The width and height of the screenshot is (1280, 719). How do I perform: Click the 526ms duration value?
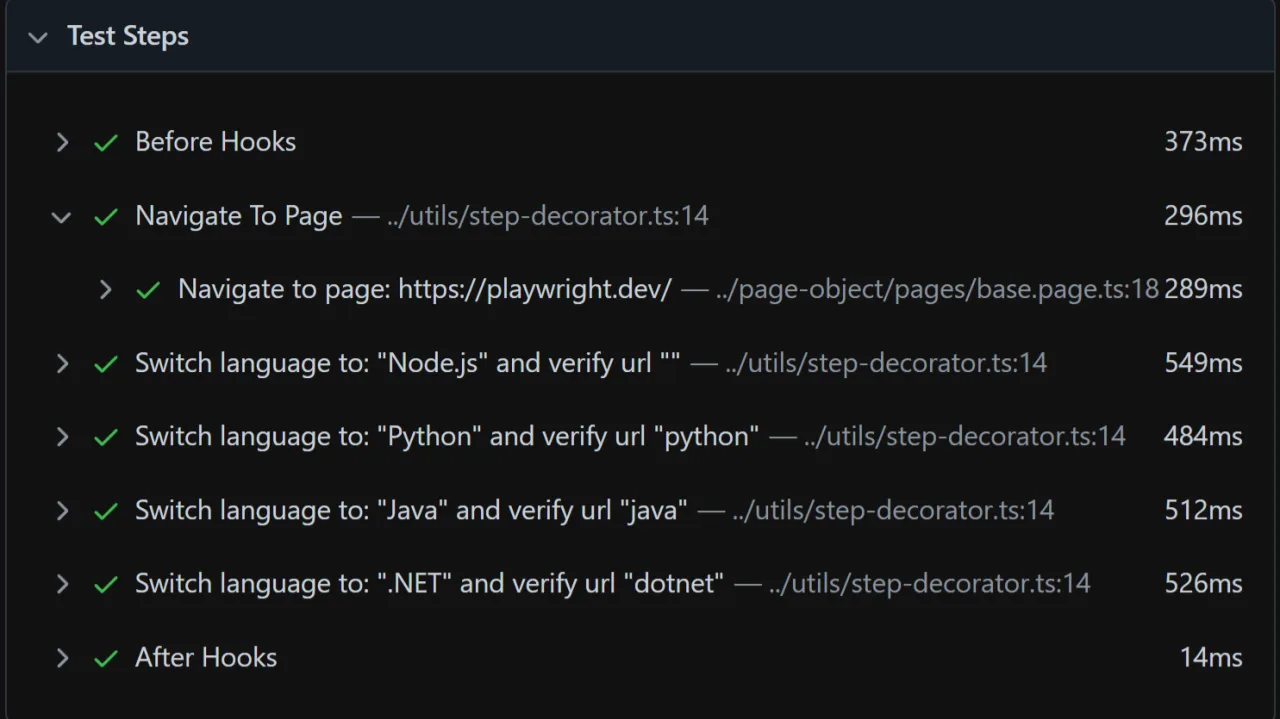tap(1203, 584)
